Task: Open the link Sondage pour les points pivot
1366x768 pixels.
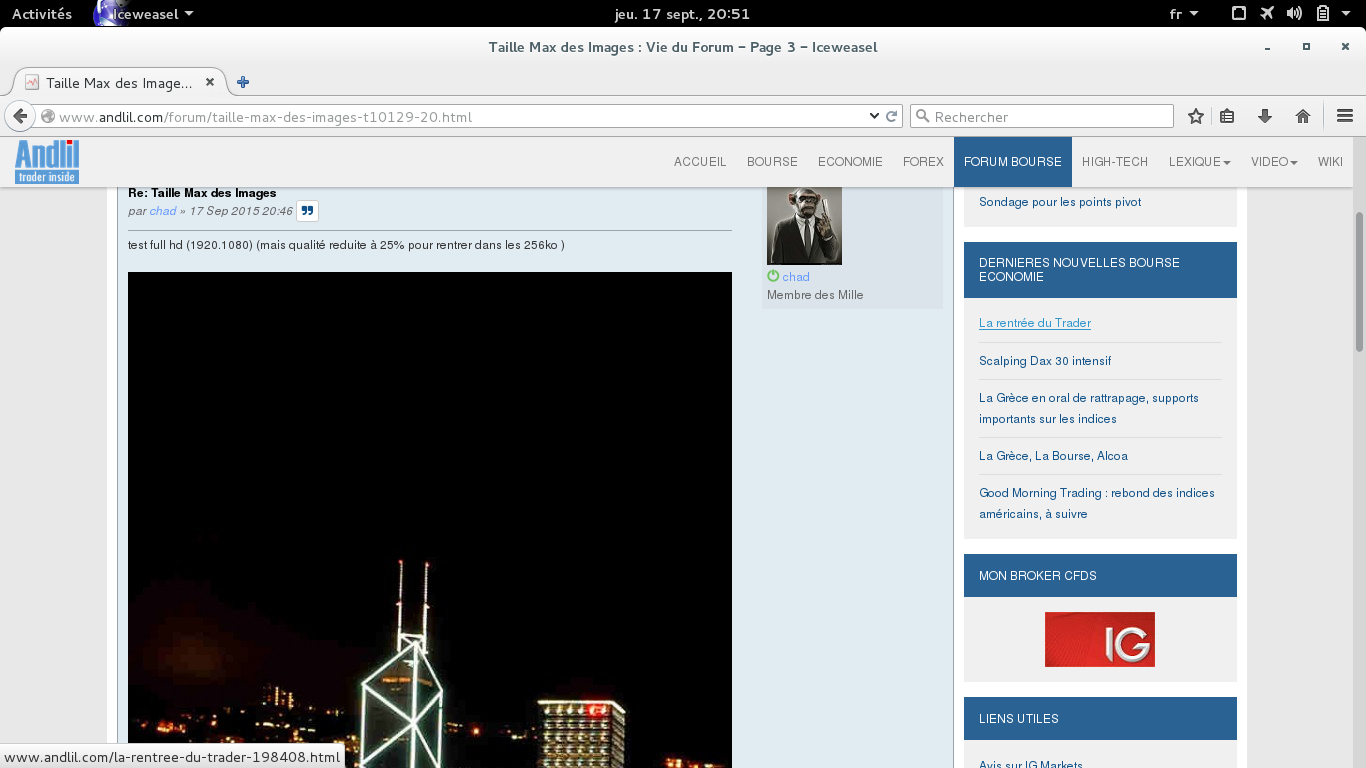Action: pyautogui.click(x=1060, y=202)
